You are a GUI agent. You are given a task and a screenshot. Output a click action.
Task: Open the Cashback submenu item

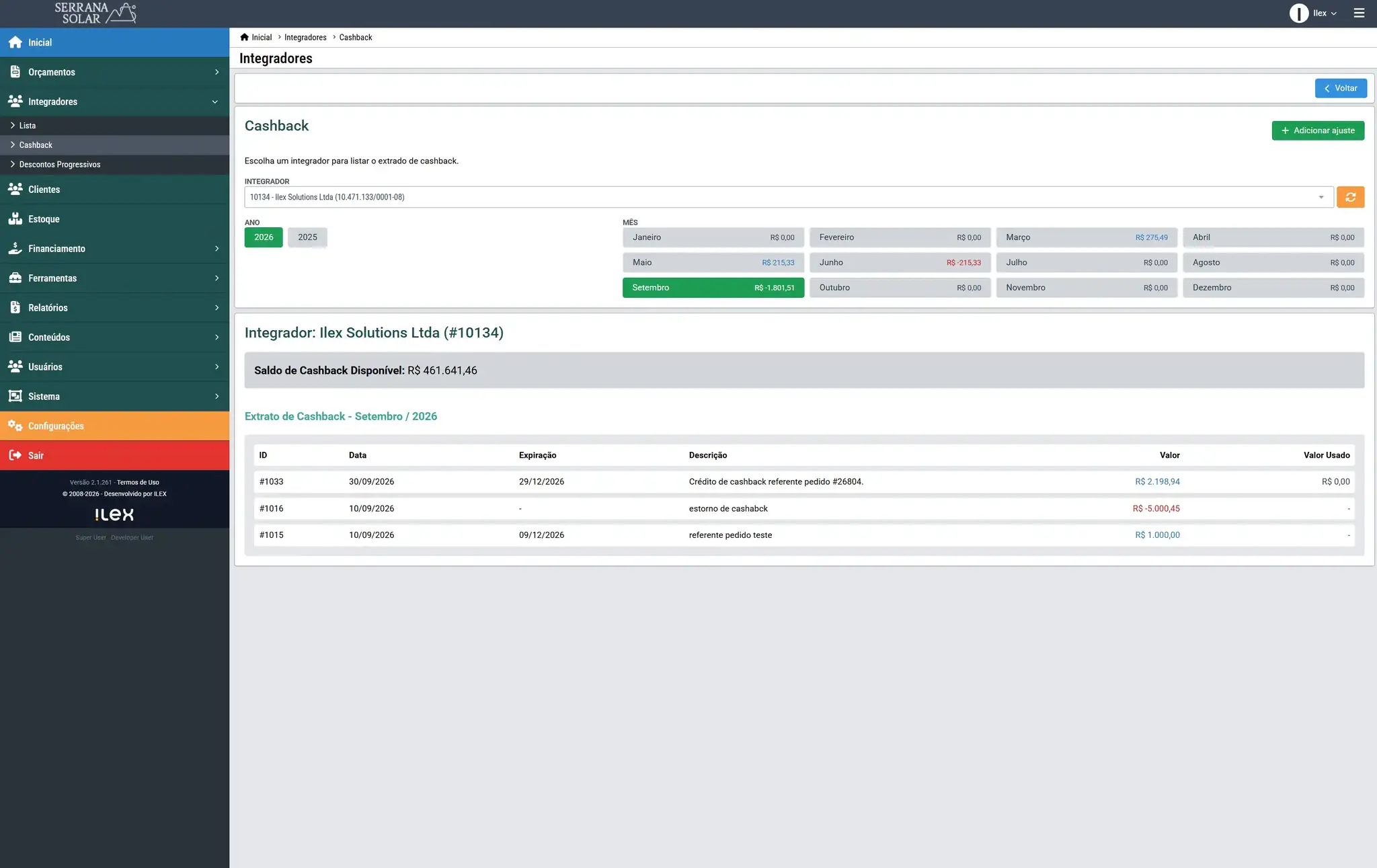[114, 145]
